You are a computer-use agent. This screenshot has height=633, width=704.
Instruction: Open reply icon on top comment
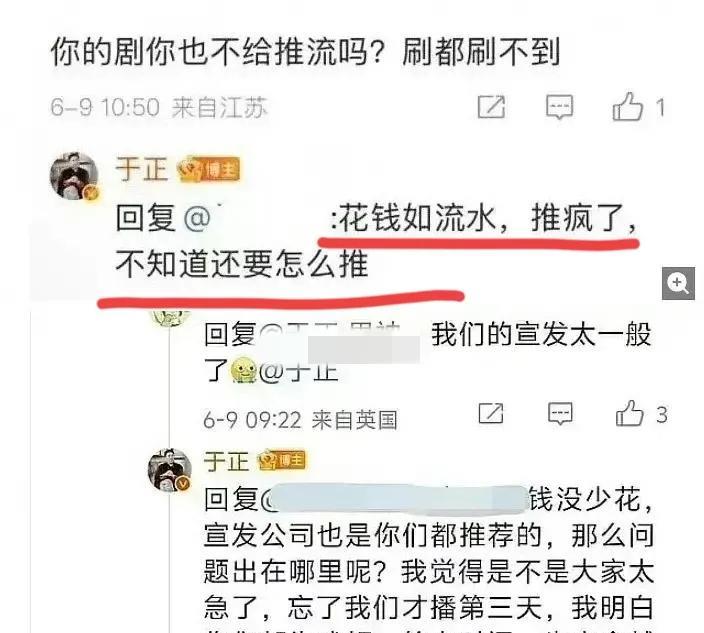click(x=559, y=107)
